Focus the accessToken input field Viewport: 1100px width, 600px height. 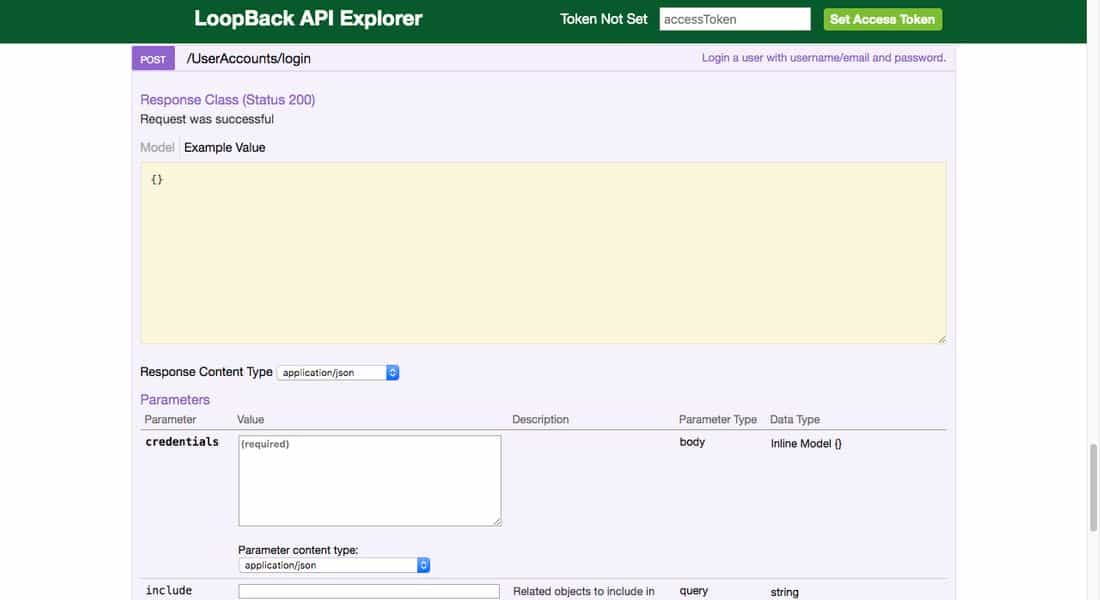735,19
